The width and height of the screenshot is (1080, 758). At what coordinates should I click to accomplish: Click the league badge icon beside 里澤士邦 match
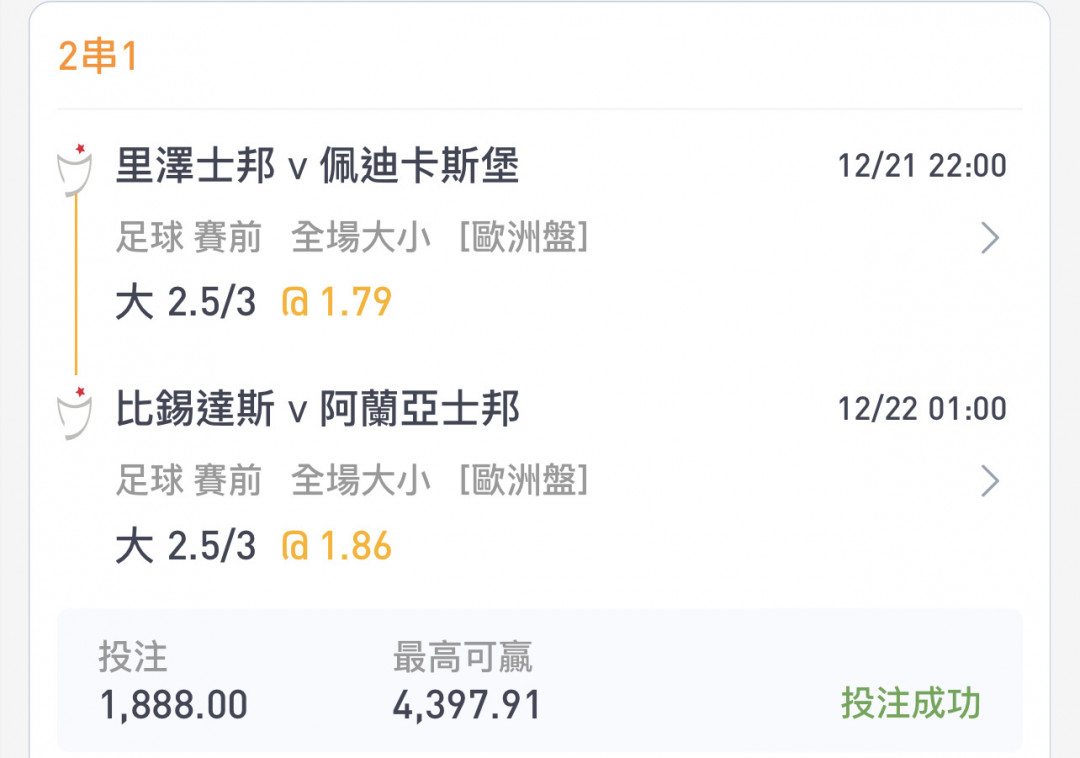(x=74, y=170)
